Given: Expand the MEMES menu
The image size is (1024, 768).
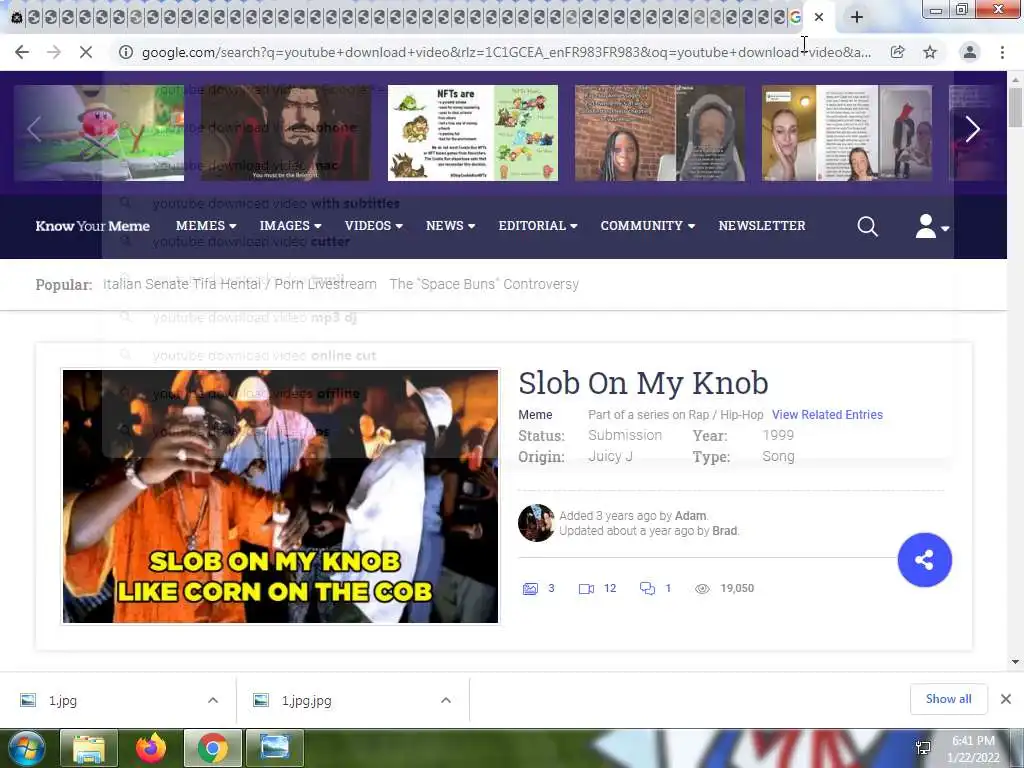Looking at the screenshot, I should (206, 225).
